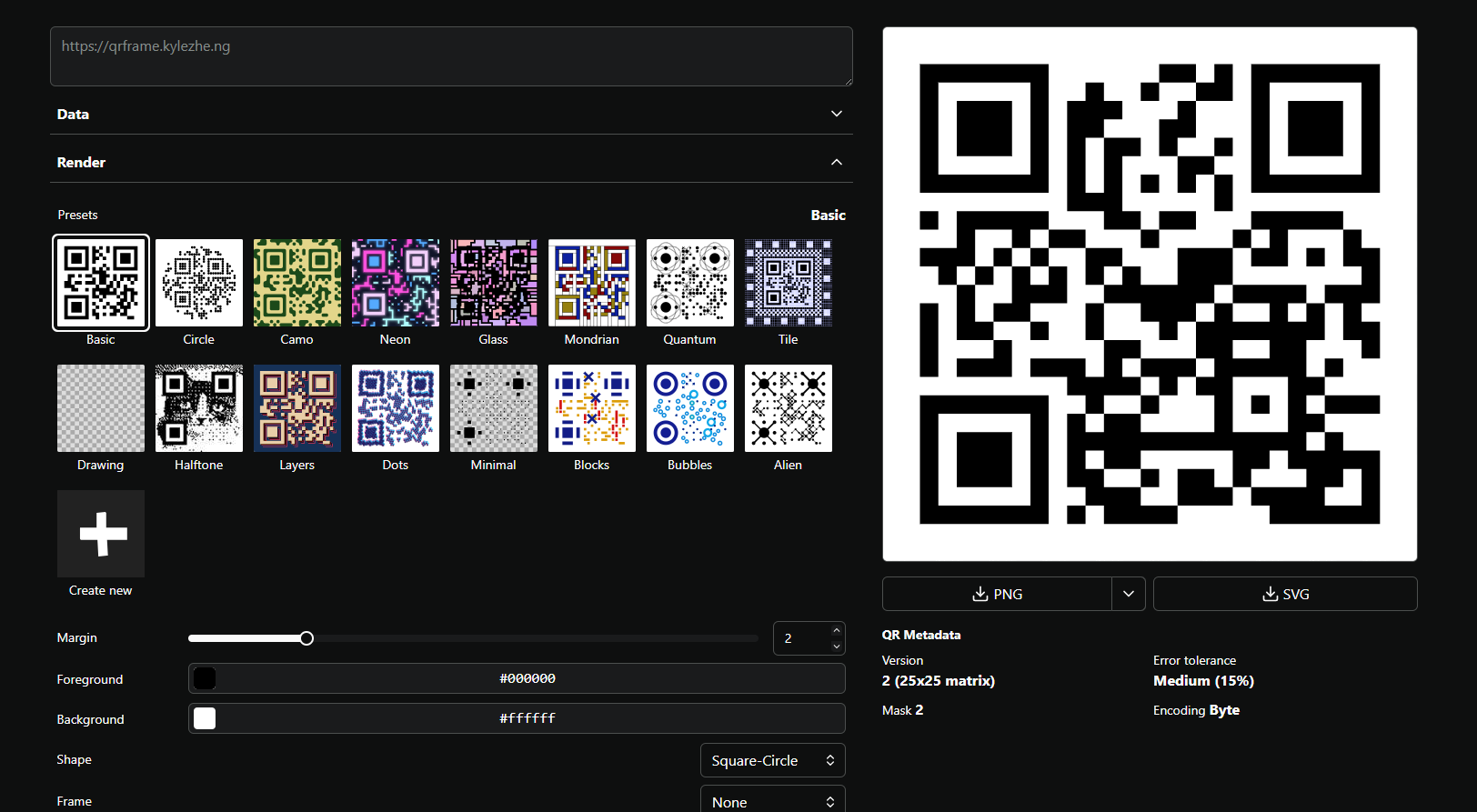Screen dimensions: 1477x812
Task: Open the Frame None dropdown
Action: click(x=773, y=800)
